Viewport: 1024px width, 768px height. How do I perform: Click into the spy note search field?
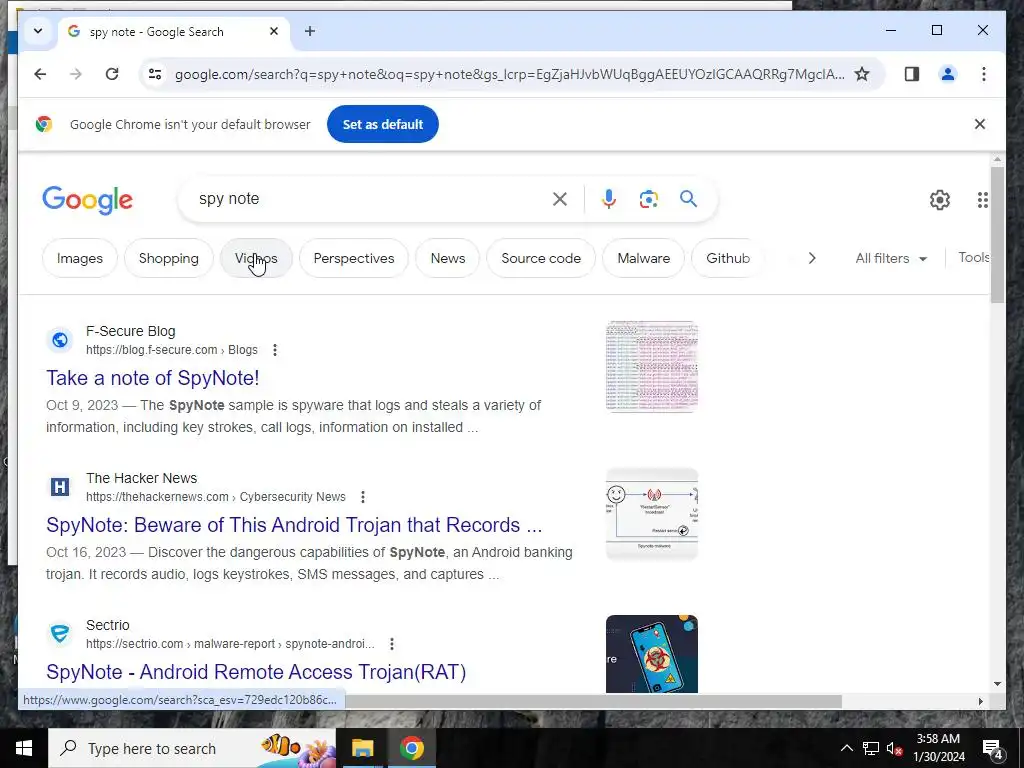tap(366, 199)
